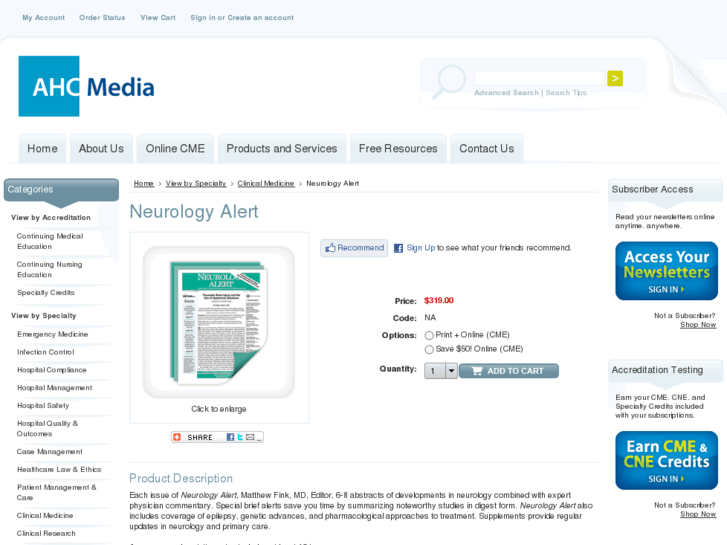Submit search with the yellow arrow button
The width and height of the screenshot is (727, 545).
pos(615,78)
